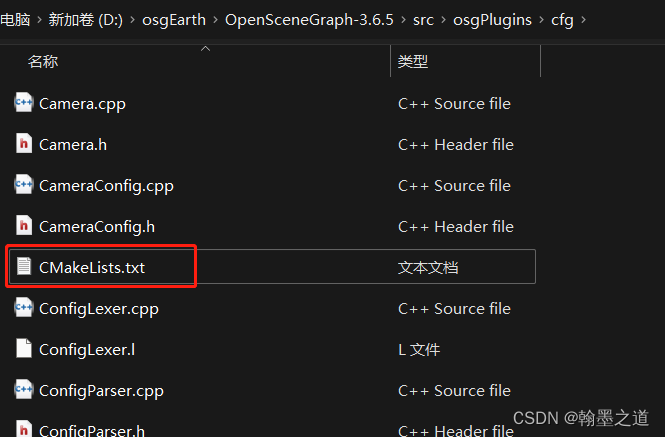
Task: Click the CameraConfig.cpp file icon
Action: pos(23,185)
